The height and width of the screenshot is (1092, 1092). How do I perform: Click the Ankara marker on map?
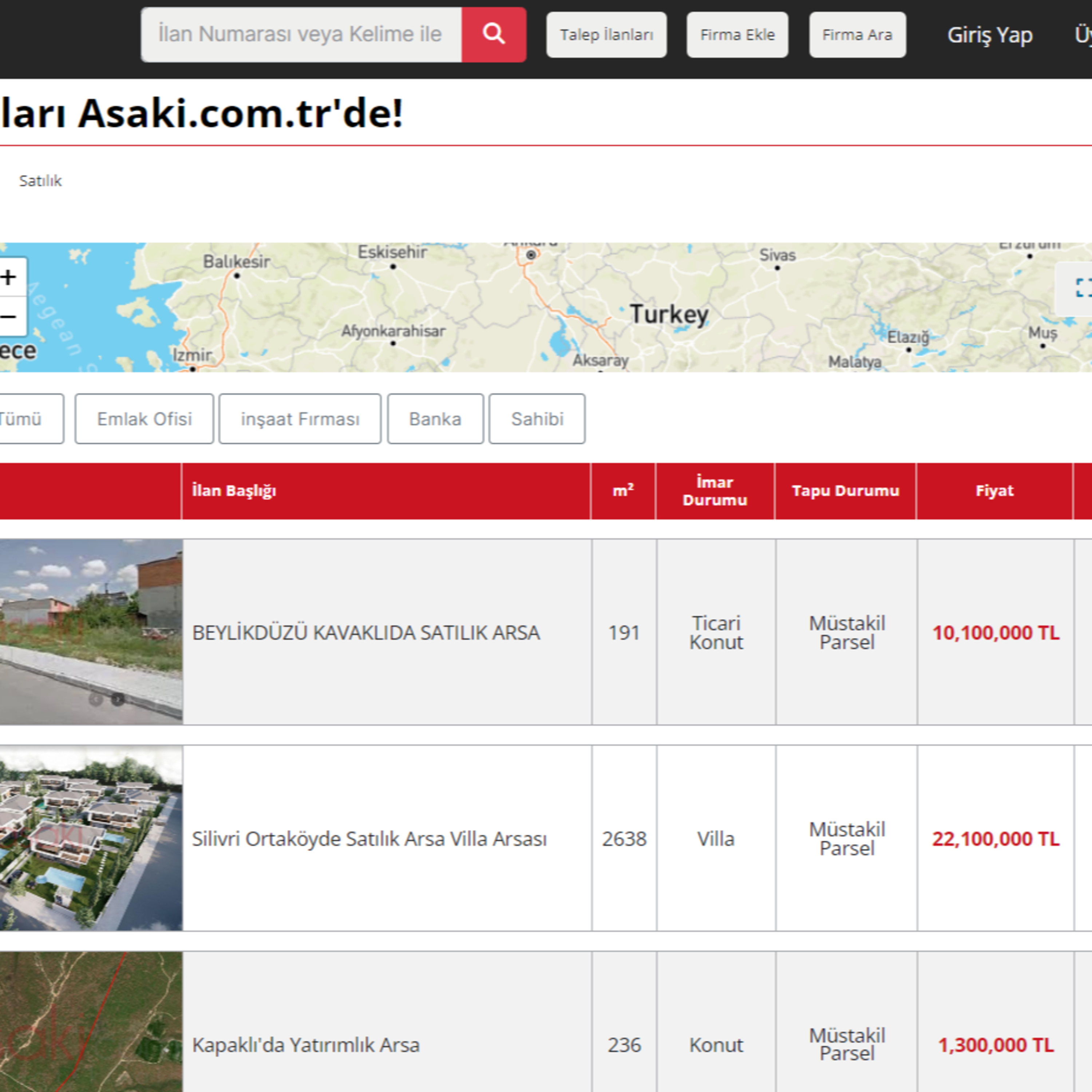531,255
